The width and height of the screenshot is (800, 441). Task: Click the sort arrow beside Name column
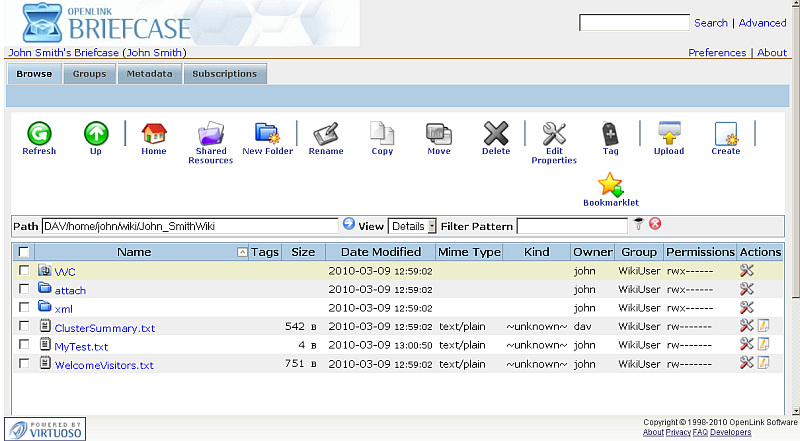tap(242, 252)
